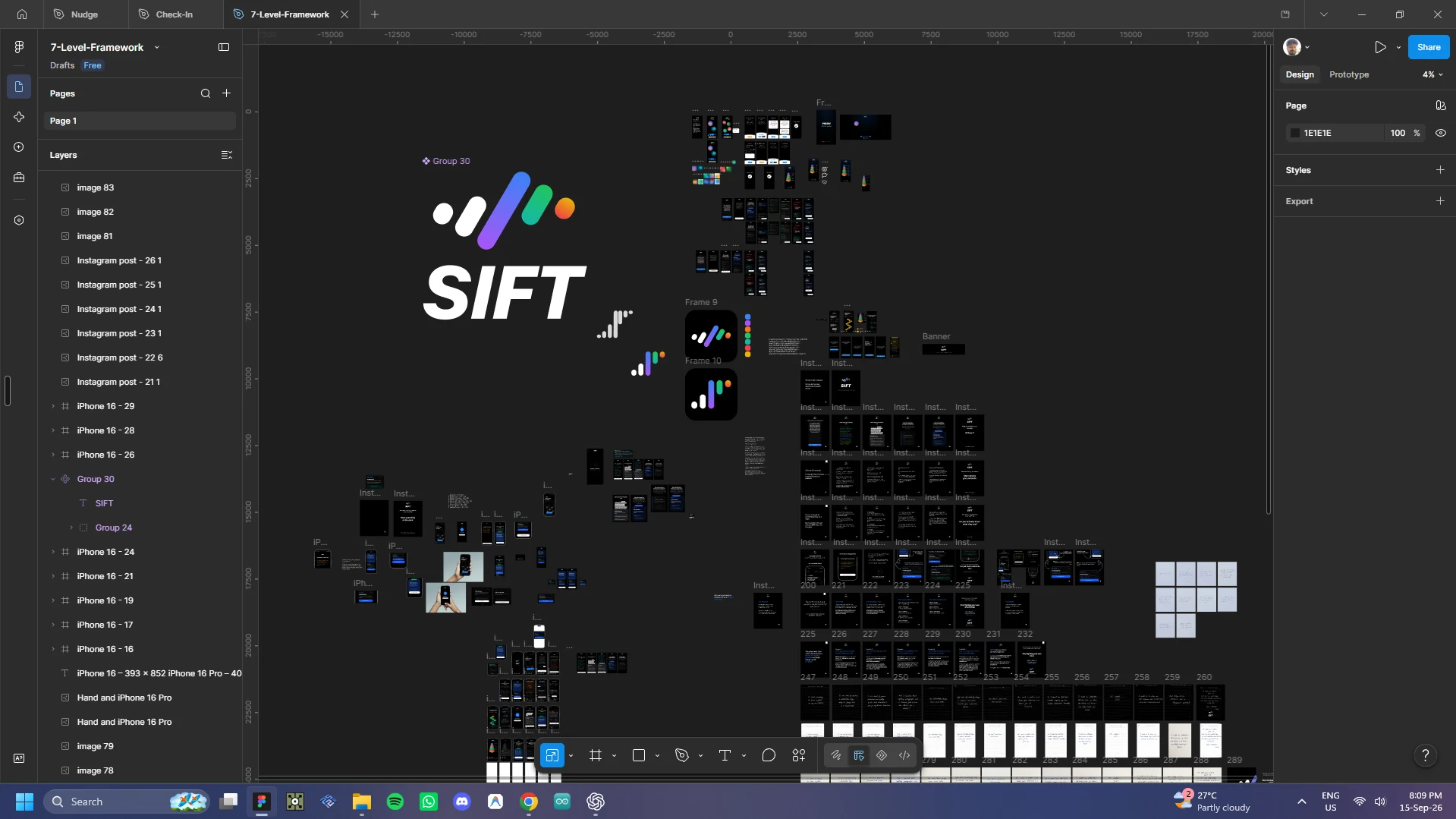This screenshot has width=1456, height=819.
Task: Collapse the Group 30 layer
Action: coord(53,479)
